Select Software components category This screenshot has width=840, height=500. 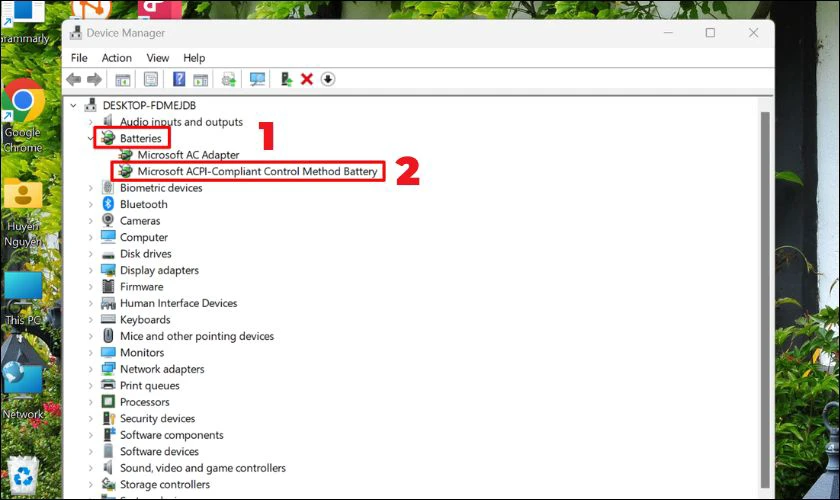(x=171, y=435)
